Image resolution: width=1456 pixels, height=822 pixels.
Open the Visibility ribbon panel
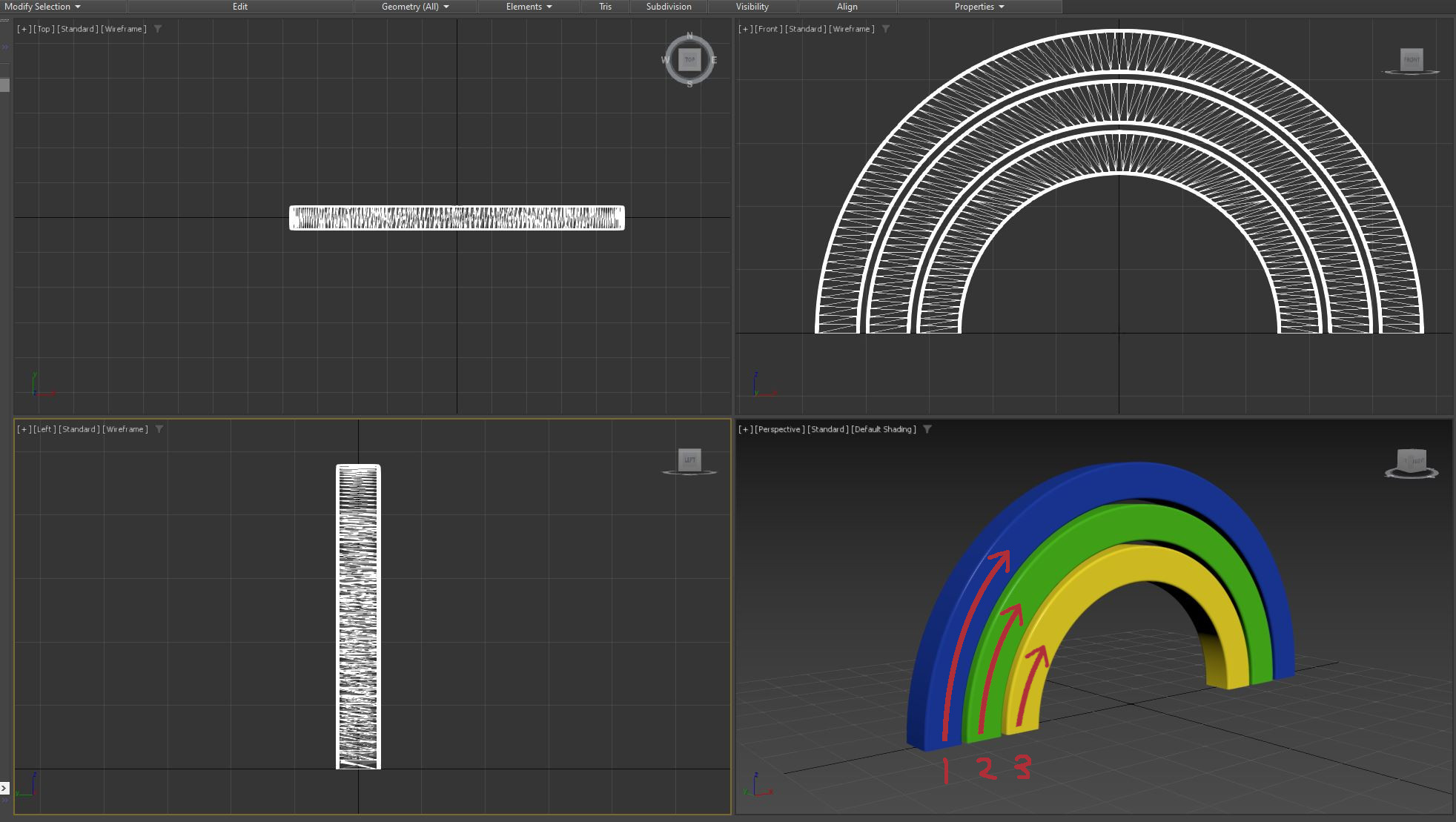752,7
